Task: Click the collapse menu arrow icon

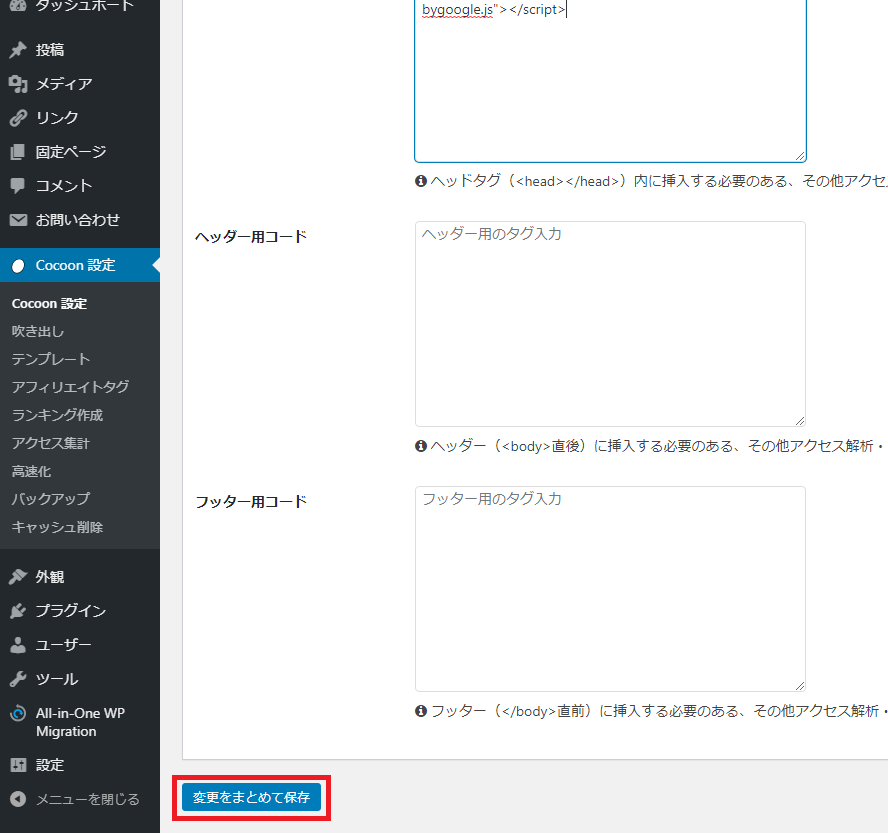Action: pos(18,799)
